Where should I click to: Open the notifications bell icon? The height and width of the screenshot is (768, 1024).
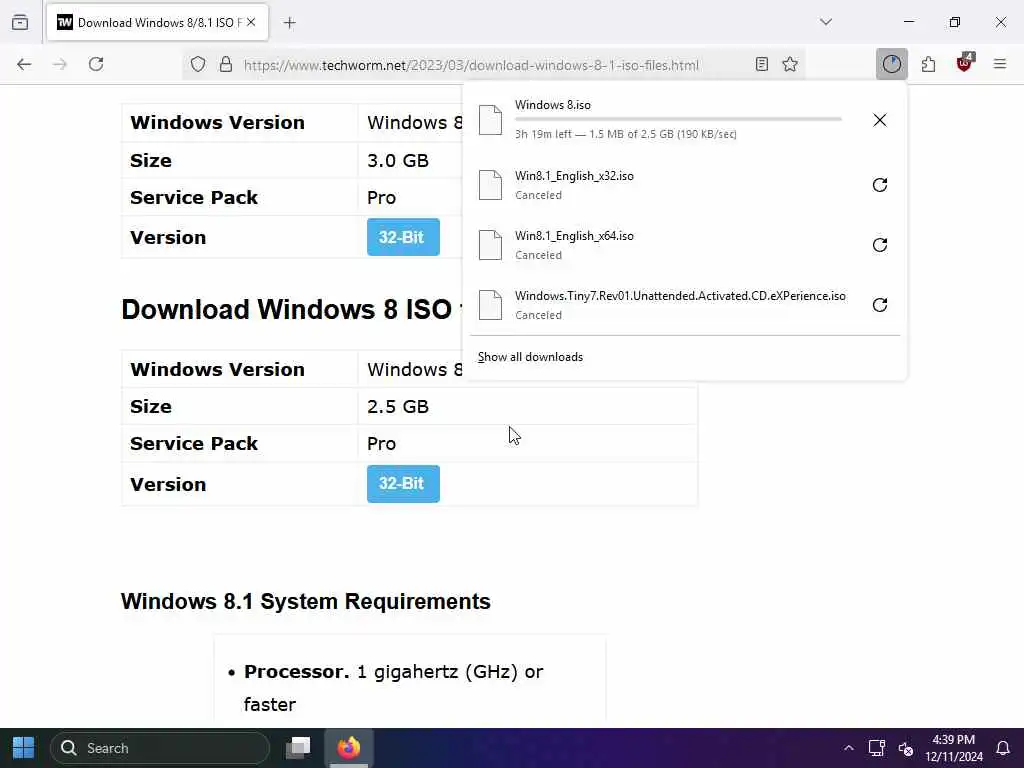click(1003, 748)
